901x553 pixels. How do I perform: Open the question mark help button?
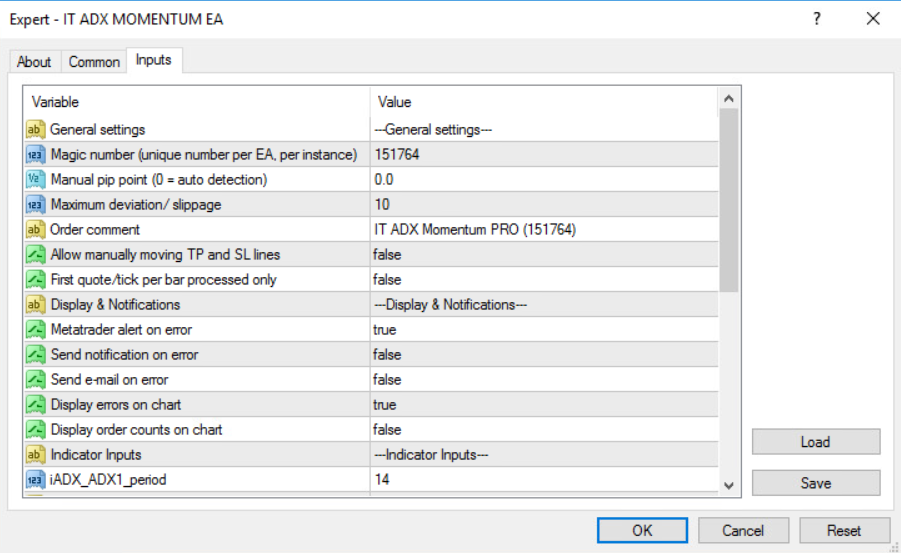[817, 19]
